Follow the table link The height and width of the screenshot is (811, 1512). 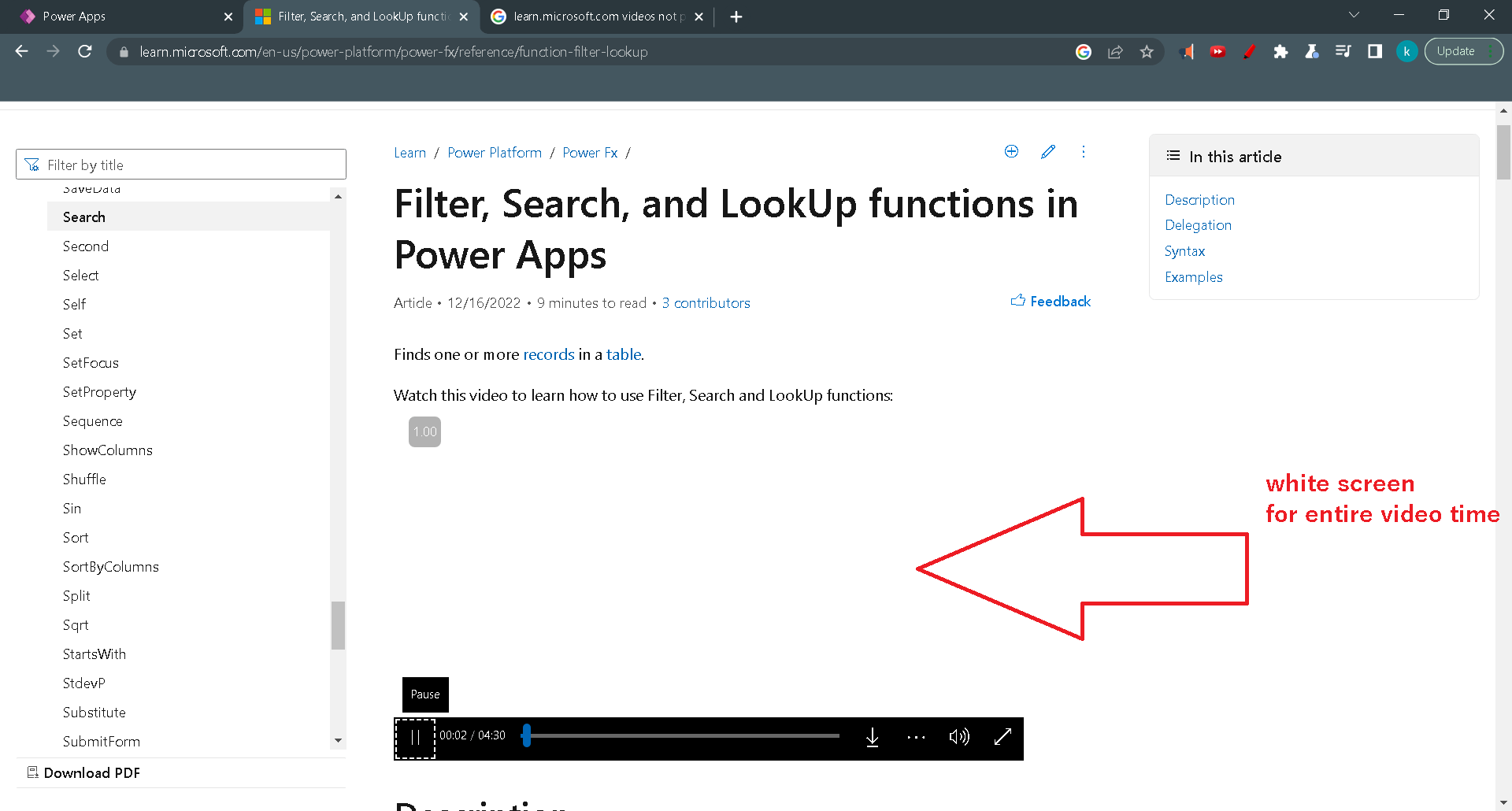click(x=624, y=354)
